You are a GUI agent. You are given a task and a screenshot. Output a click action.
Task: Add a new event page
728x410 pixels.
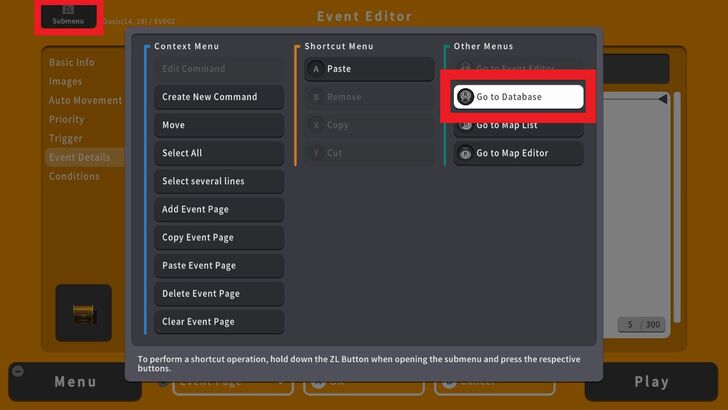(x=218, y=209)
